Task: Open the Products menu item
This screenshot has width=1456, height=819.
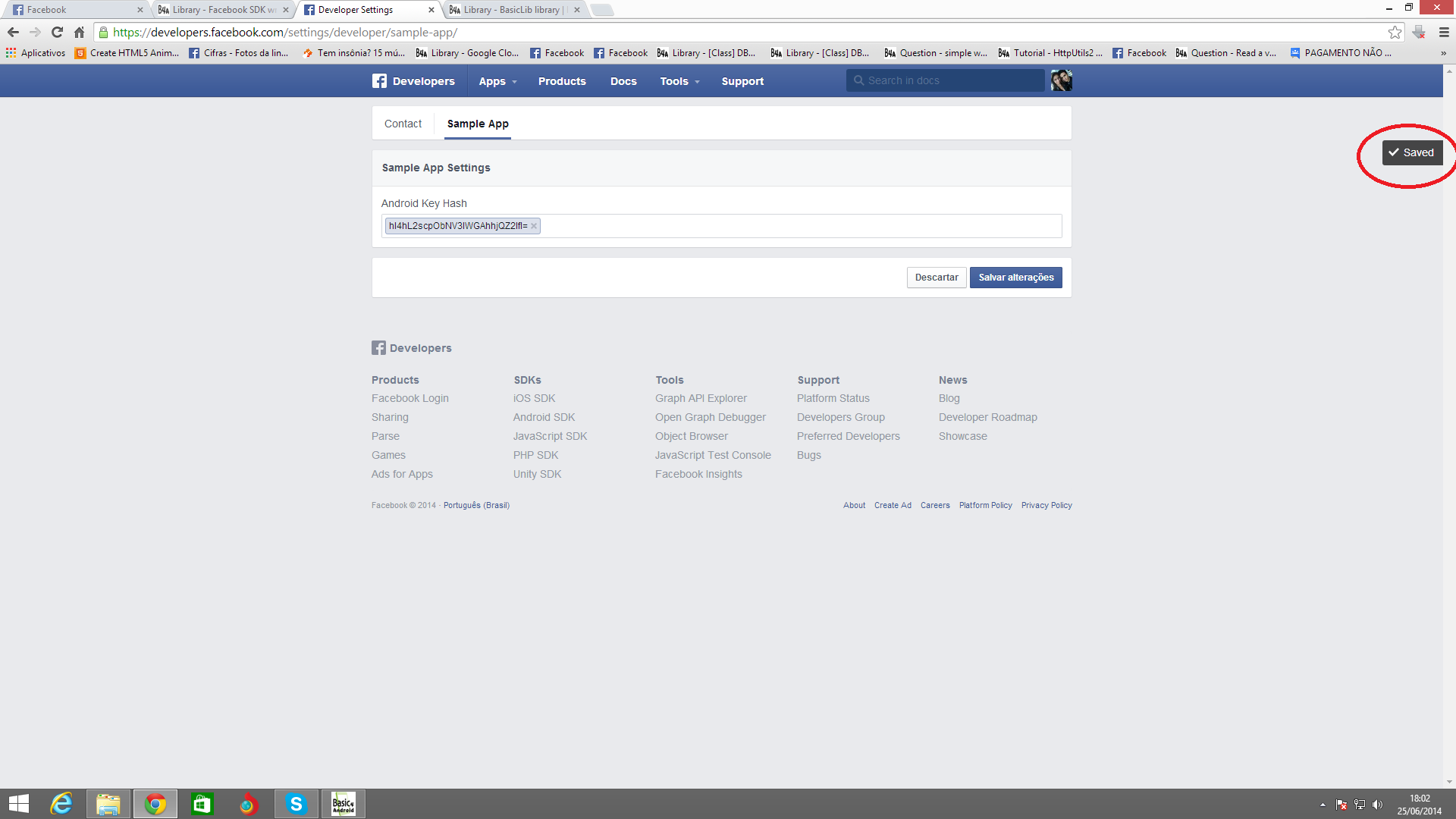Action: pos(562,81)
